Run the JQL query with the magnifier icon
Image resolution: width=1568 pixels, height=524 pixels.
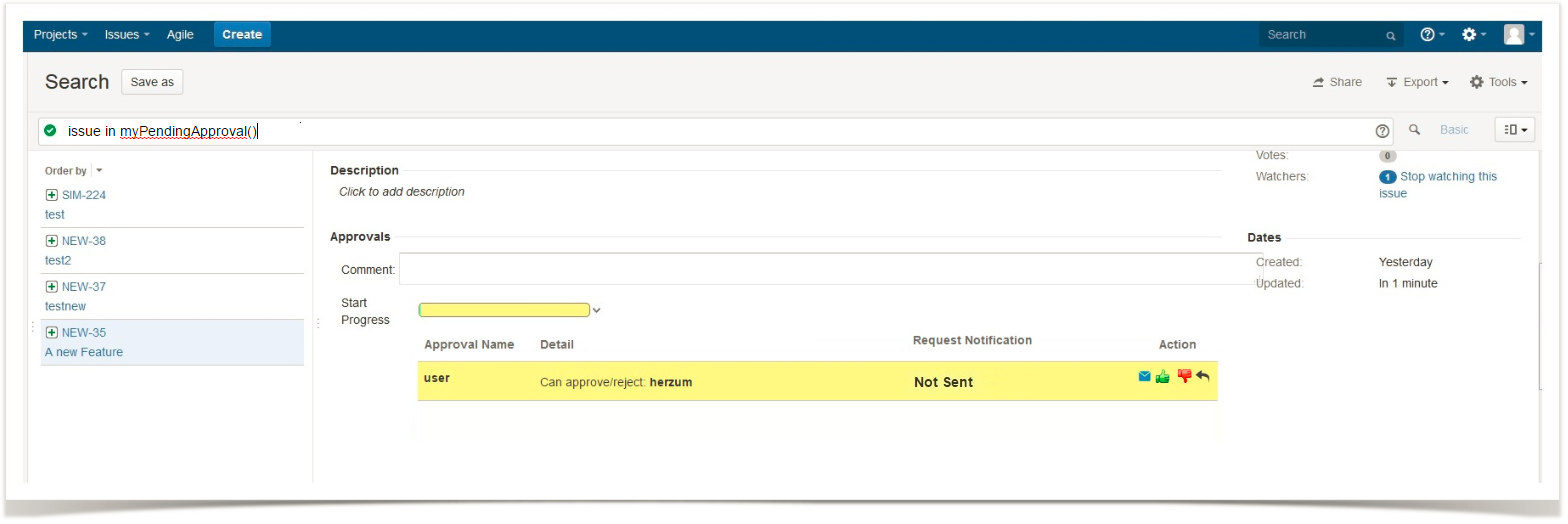point(1414,130)
